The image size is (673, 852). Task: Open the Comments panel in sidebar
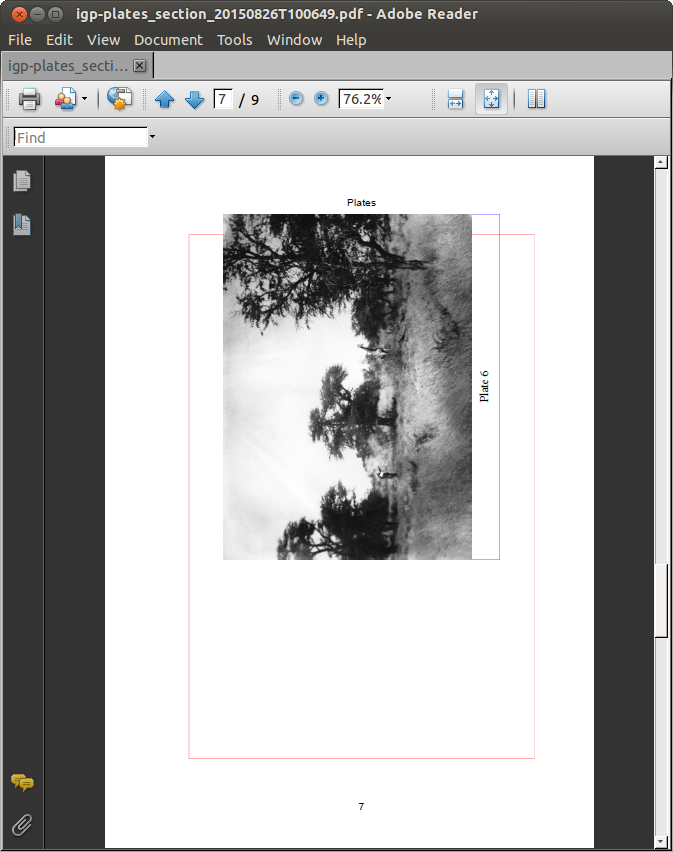click(x=22, y=783)
